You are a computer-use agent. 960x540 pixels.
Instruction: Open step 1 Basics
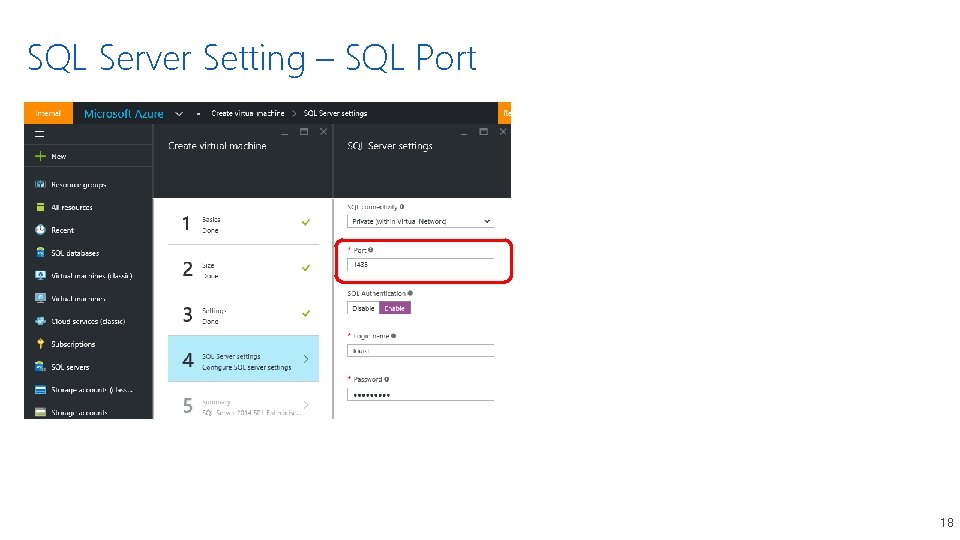(243, 222)
